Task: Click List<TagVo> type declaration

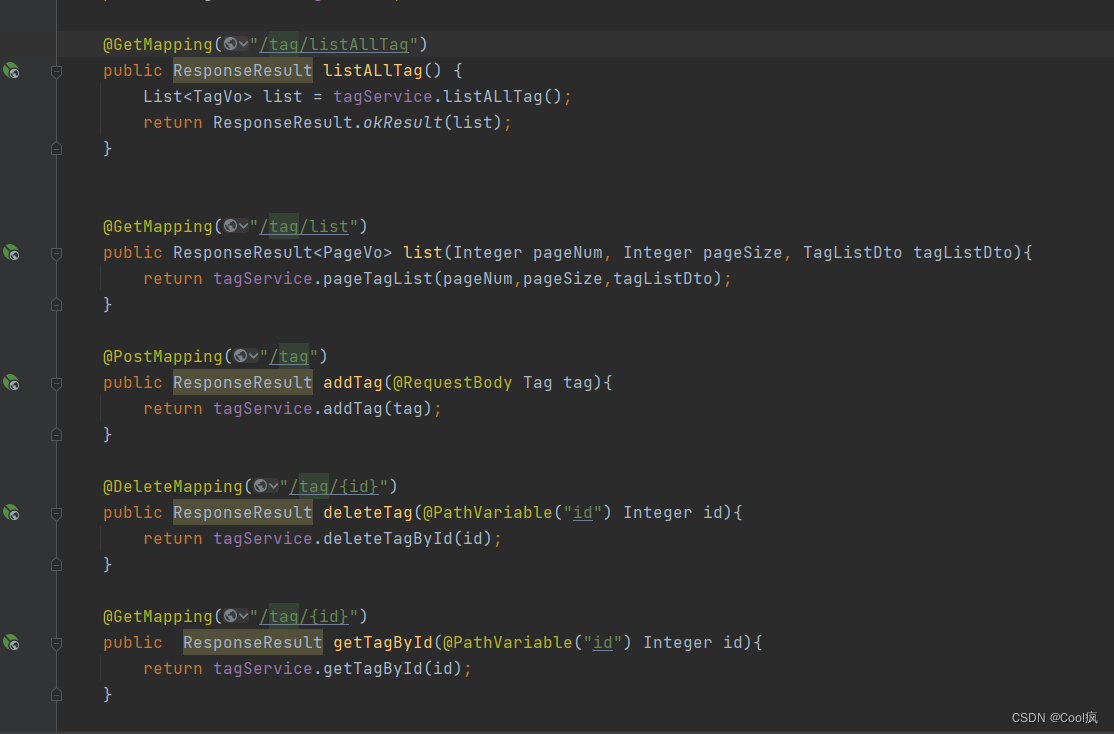Action: [198, 97]
